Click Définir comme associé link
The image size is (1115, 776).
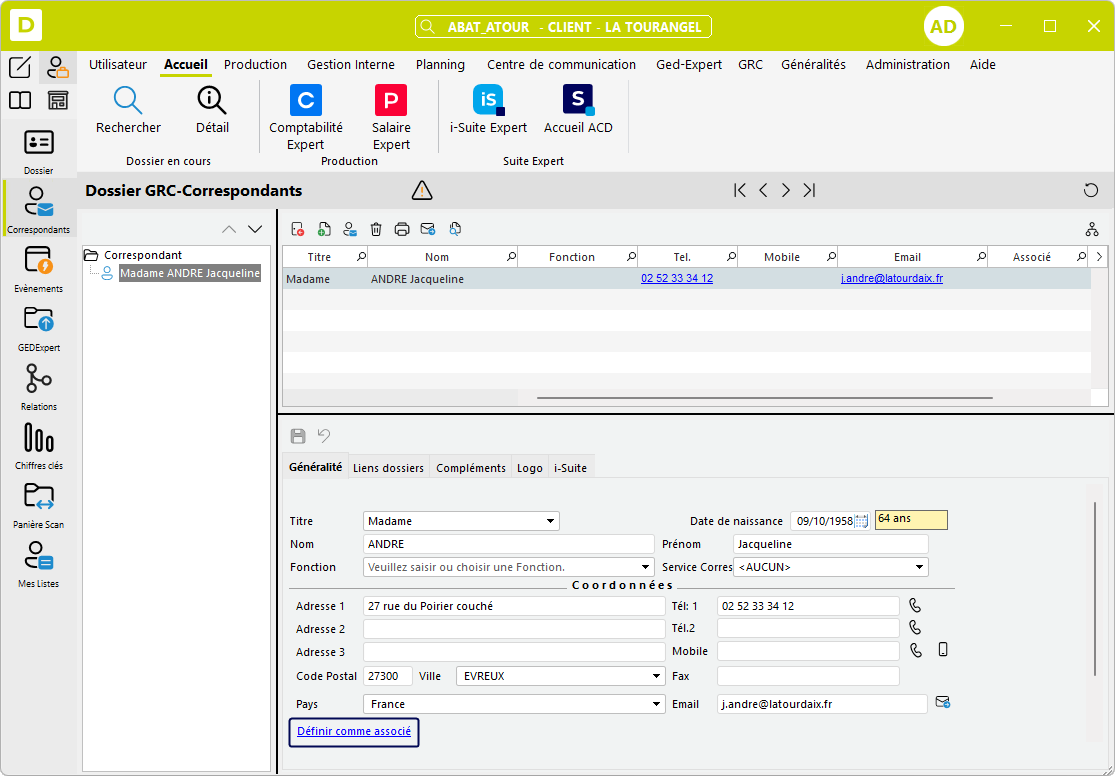(354, 732)
